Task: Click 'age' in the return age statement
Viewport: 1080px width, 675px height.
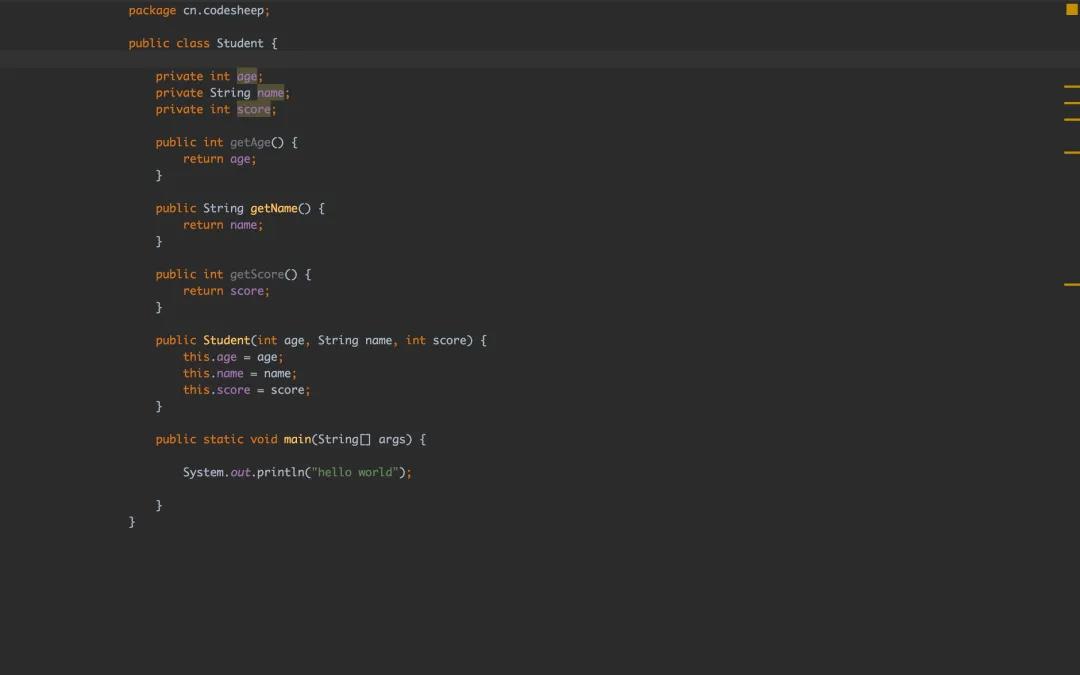Action: click(240, 159)
